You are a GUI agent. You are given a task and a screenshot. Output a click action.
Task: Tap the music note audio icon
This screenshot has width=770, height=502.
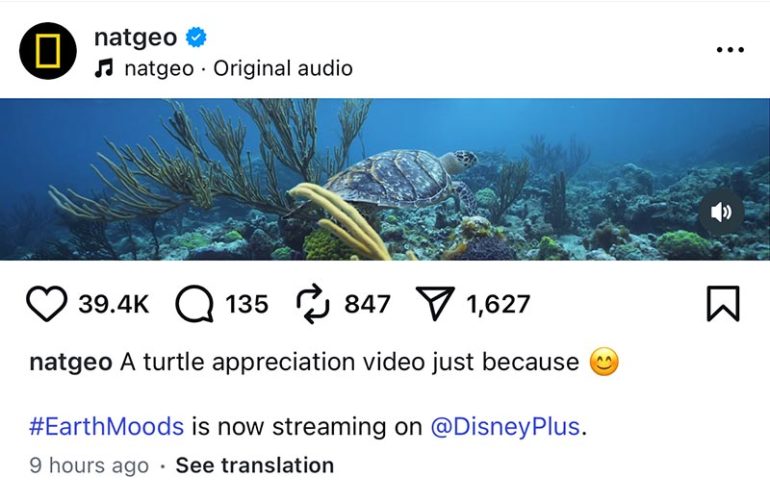pos(103,69)
